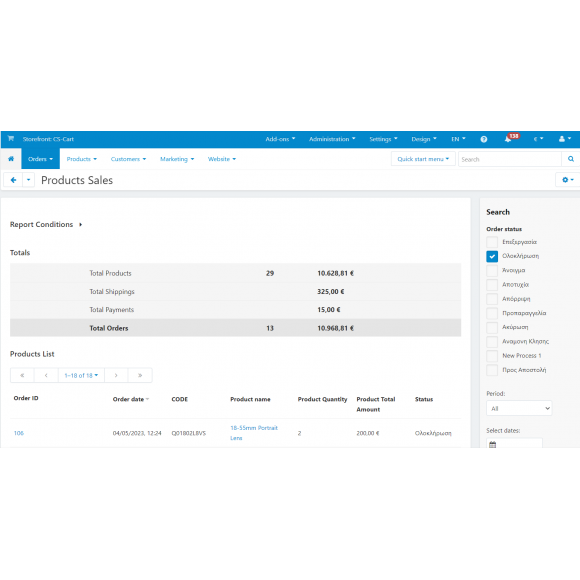The image size is (580, 580).
Task: Open the Customers menu
Action: pos(128,159)
